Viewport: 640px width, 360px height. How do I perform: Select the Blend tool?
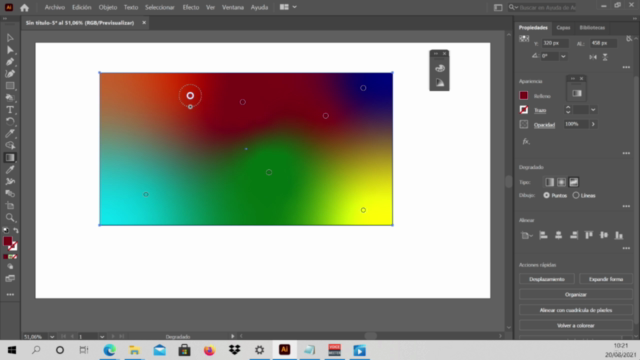tap(10, 193)
